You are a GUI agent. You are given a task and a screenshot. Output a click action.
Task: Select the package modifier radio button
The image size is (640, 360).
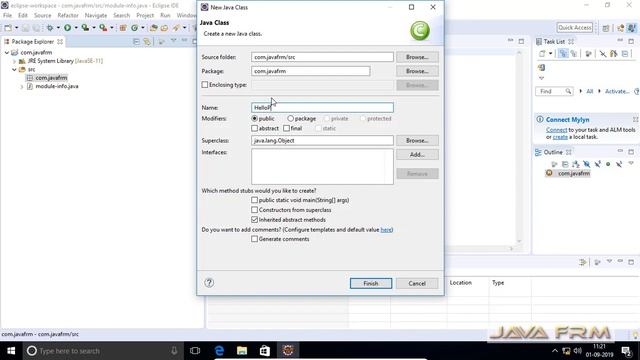(x=290, y=118)
